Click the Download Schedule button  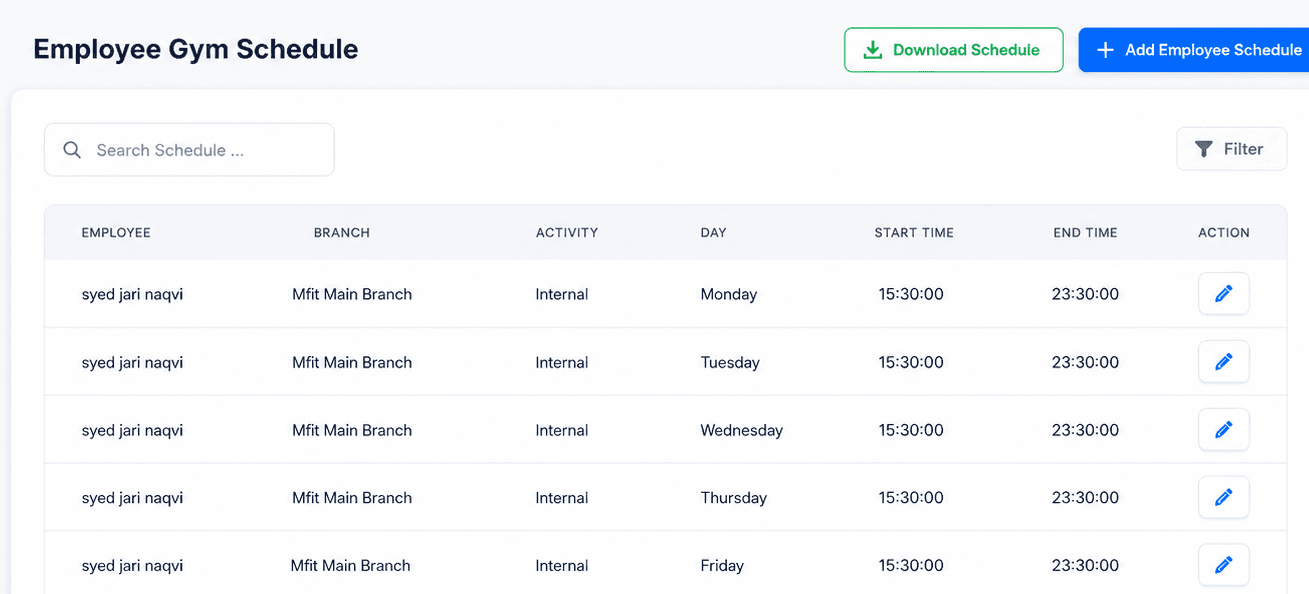point(953,50)
